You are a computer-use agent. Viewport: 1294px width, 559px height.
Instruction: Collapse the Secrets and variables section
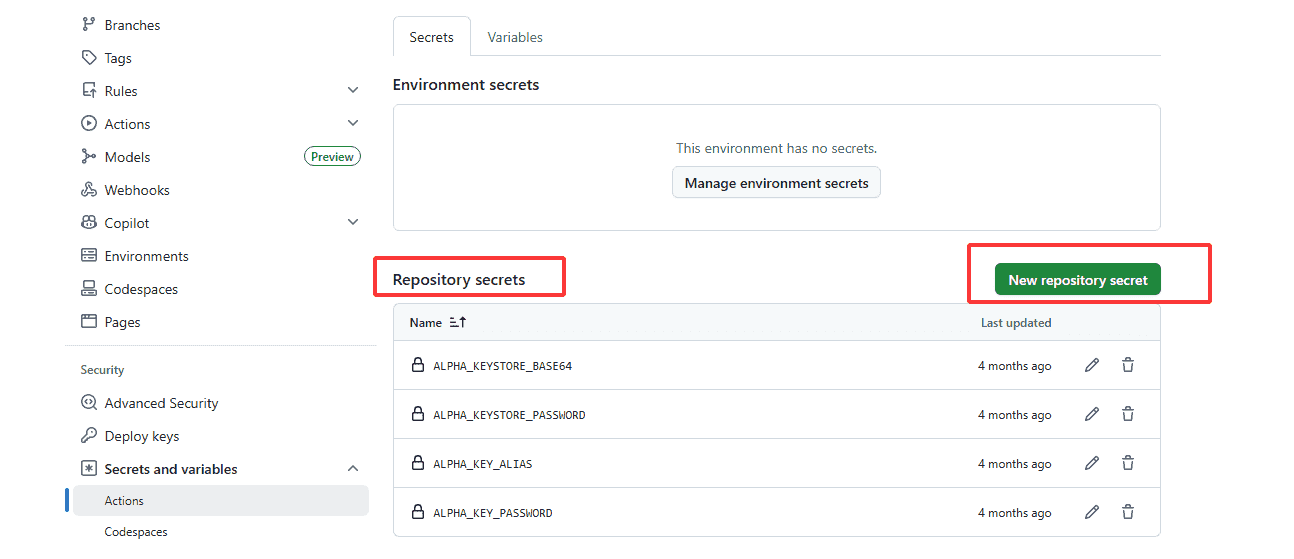click(x=353, y=469)
